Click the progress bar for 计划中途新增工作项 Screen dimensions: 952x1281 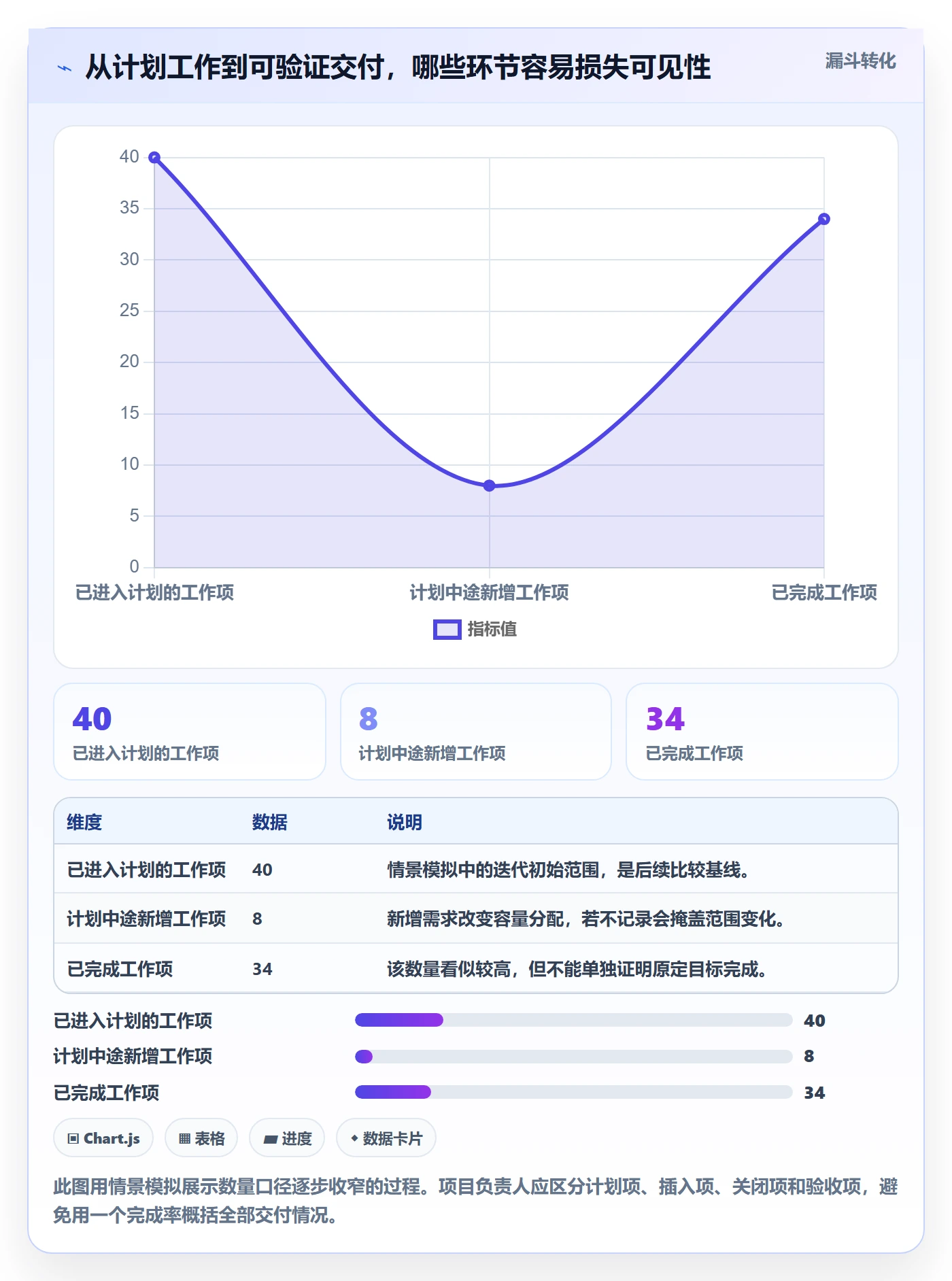(x=574, y=1056)
